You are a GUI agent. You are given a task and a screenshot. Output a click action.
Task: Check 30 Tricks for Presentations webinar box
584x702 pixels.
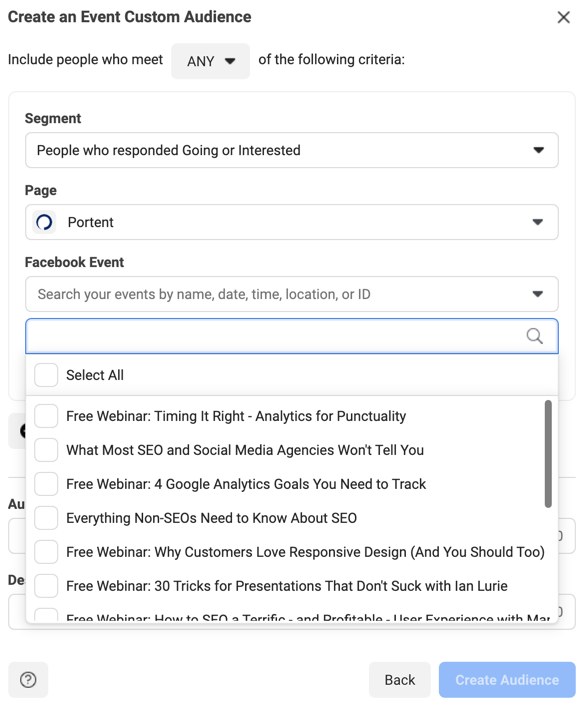(46, 586)
